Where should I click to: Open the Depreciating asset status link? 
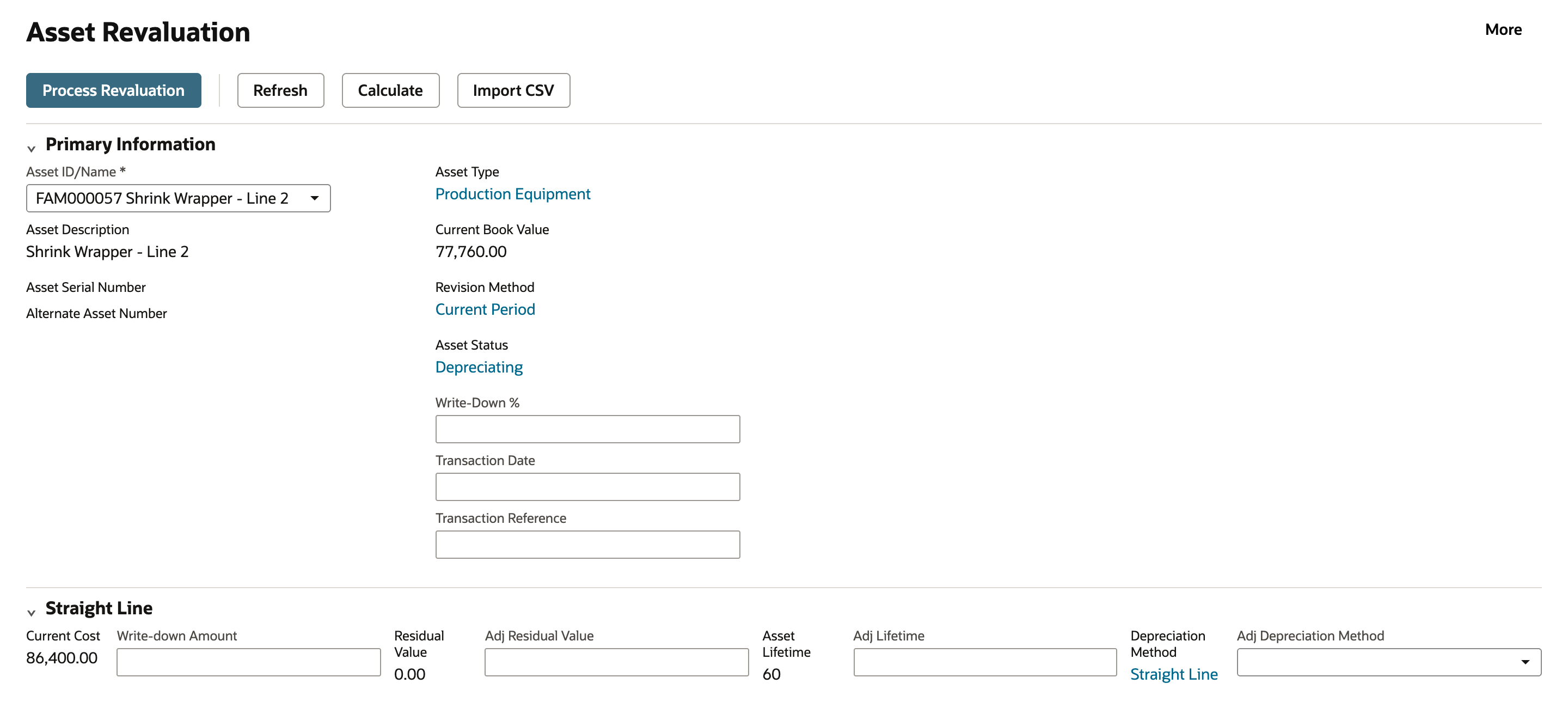pos(479,367)
